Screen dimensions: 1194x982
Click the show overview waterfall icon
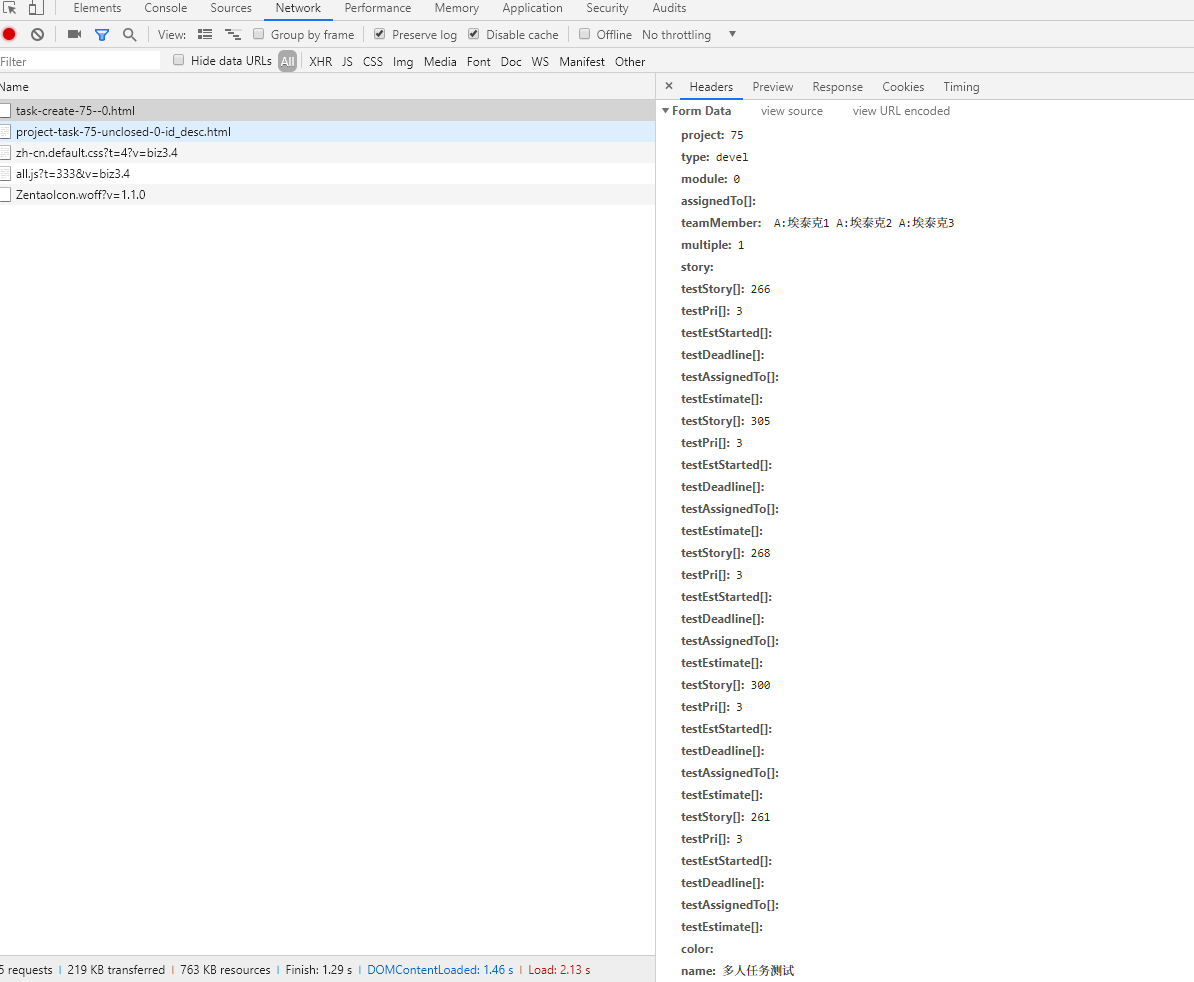(233, 34)
